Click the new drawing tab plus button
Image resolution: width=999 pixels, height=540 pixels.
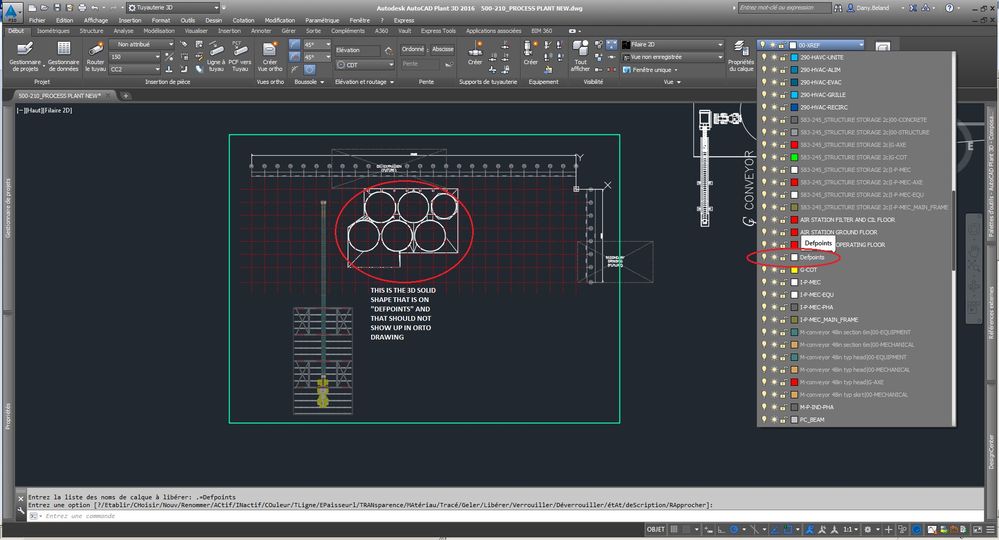pyautogui.click(x=126, y=96)
